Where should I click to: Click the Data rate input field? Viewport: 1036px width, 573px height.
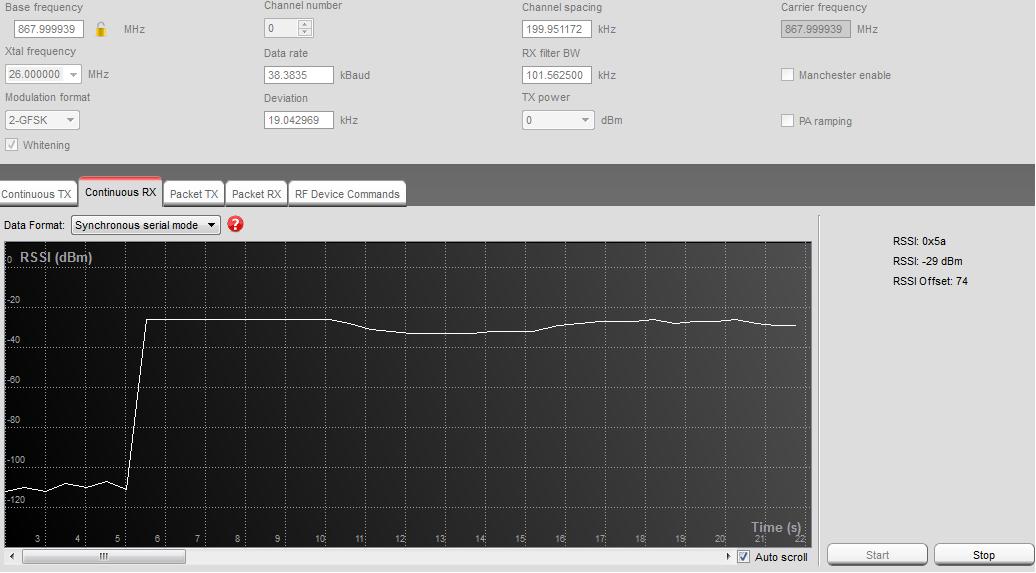point(299,75)
